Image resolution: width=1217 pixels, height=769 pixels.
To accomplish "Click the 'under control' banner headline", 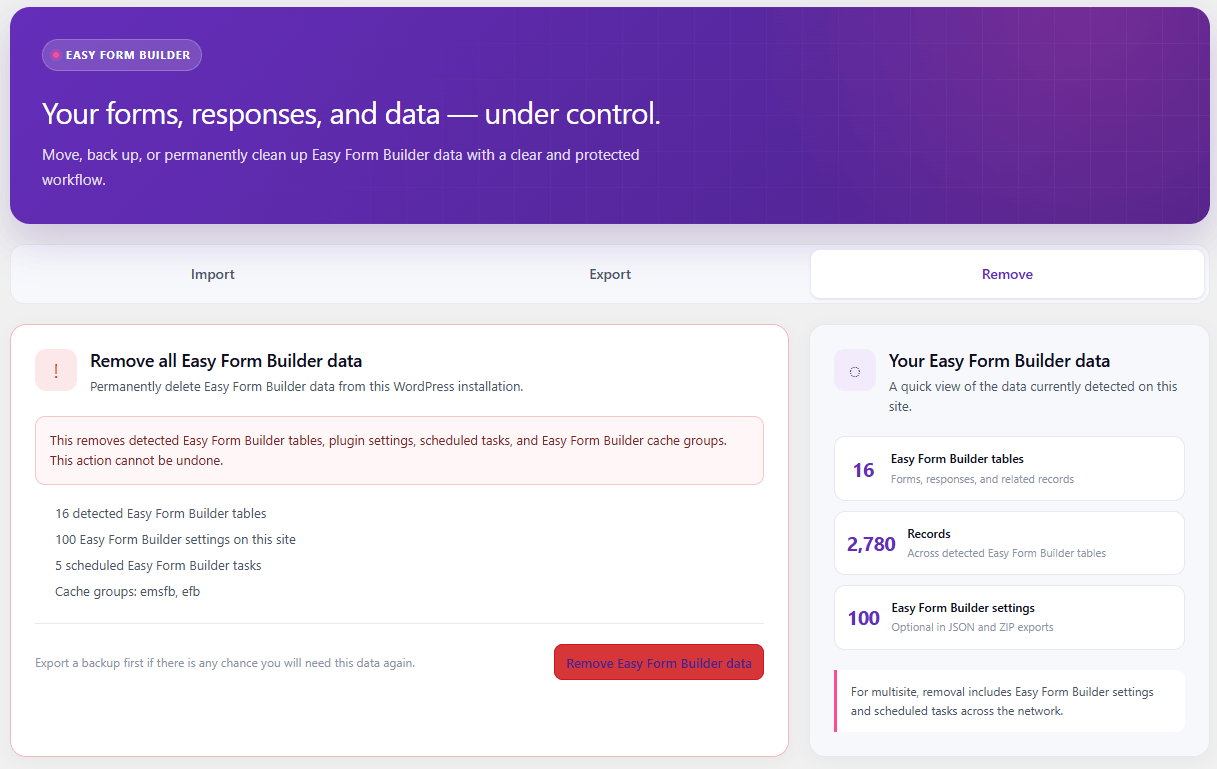I will [351, 114].
